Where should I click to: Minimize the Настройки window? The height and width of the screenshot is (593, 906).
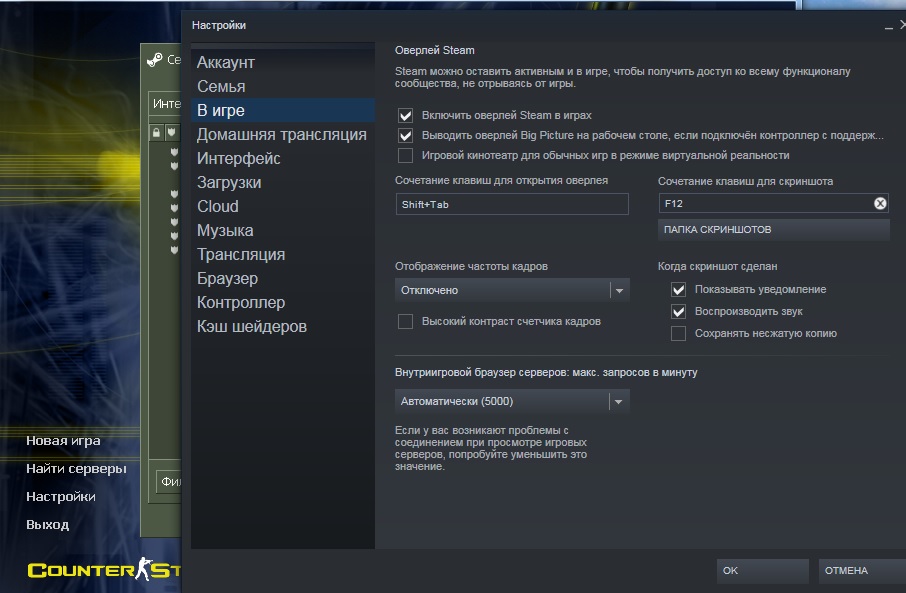pos(889,27)
